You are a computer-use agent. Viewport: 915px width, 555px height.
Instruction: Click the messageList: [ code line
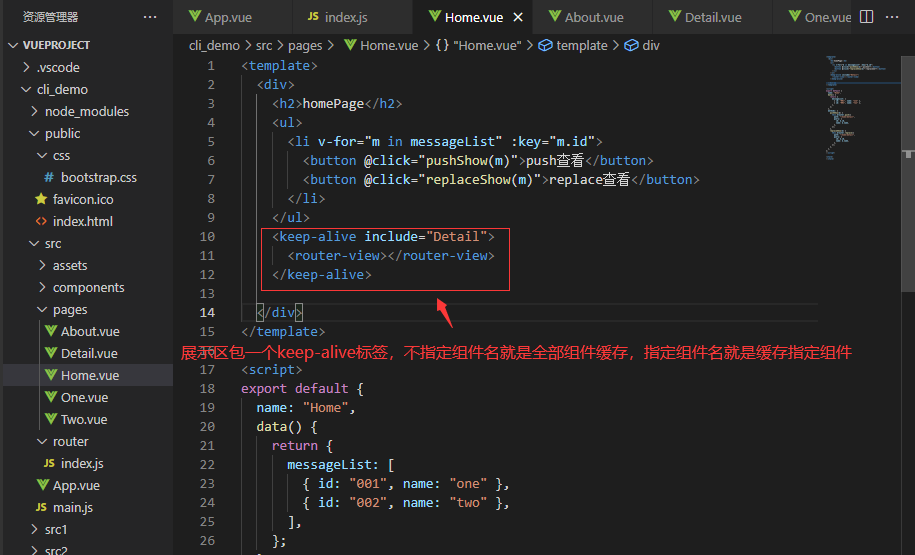point(341,465)
